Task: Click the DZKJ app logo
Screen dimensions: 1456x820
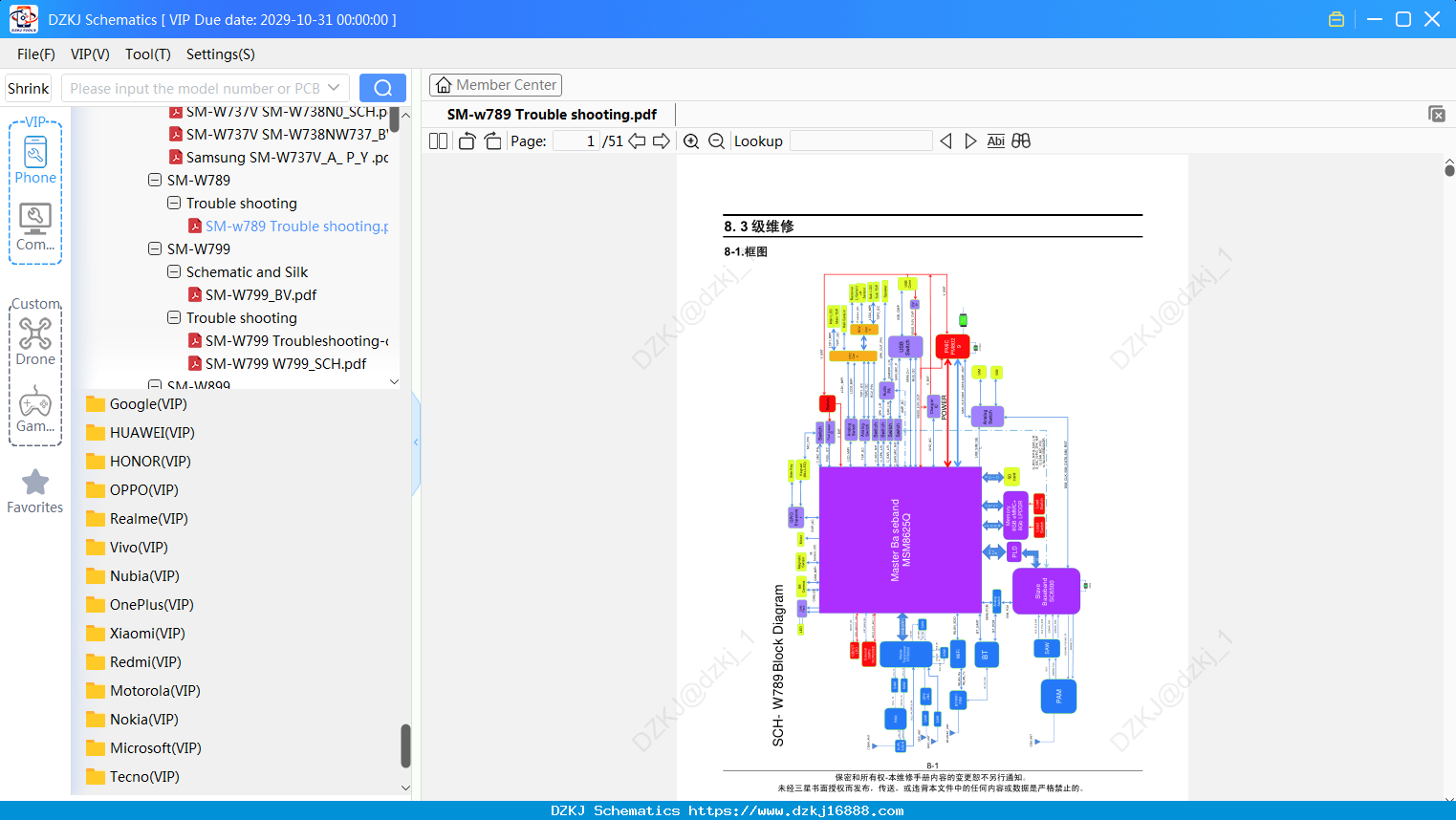Action: (x=23, y=19)
